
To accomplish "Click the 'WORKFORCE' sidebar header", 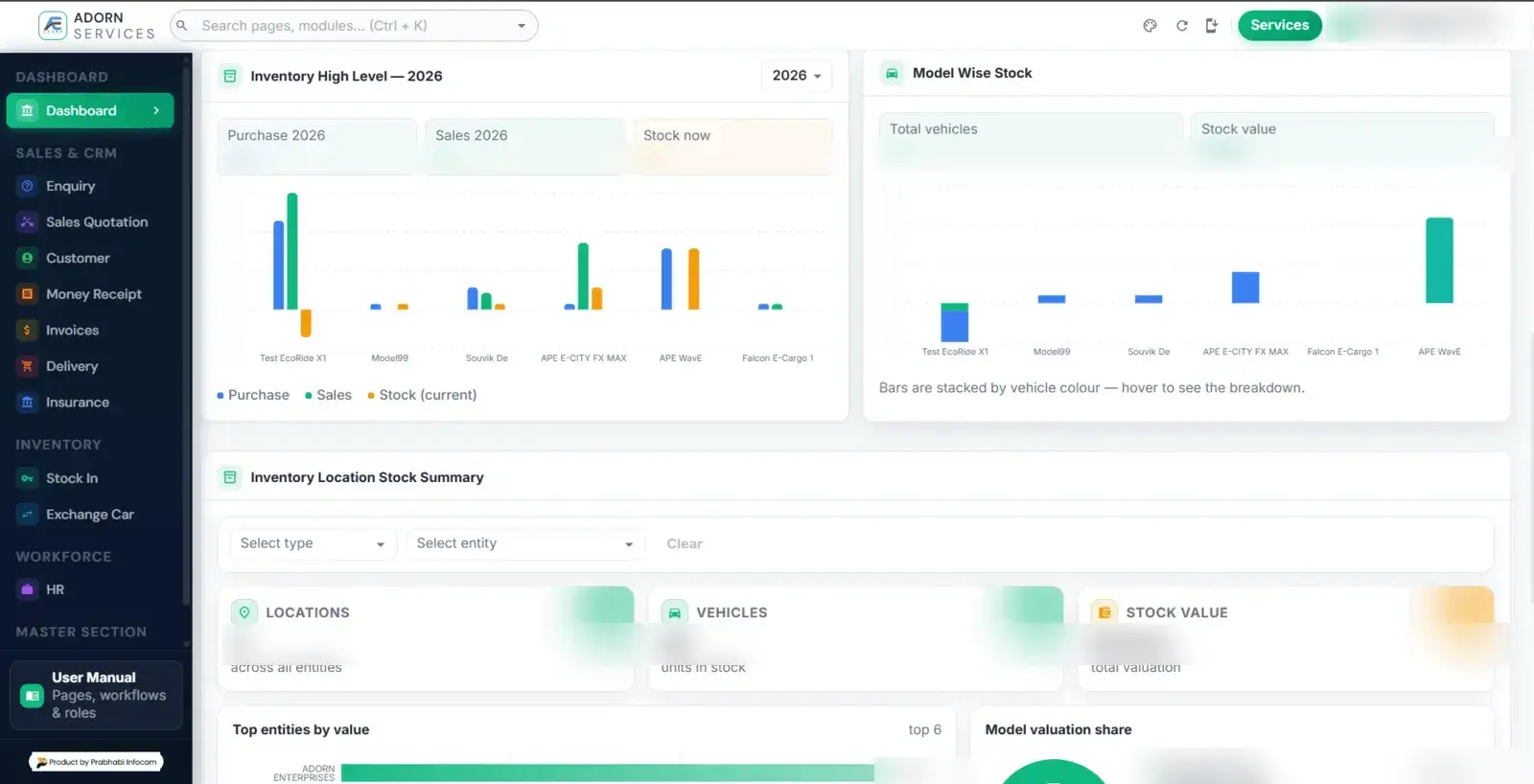I will pyautogui.click(x=63, y=557).
